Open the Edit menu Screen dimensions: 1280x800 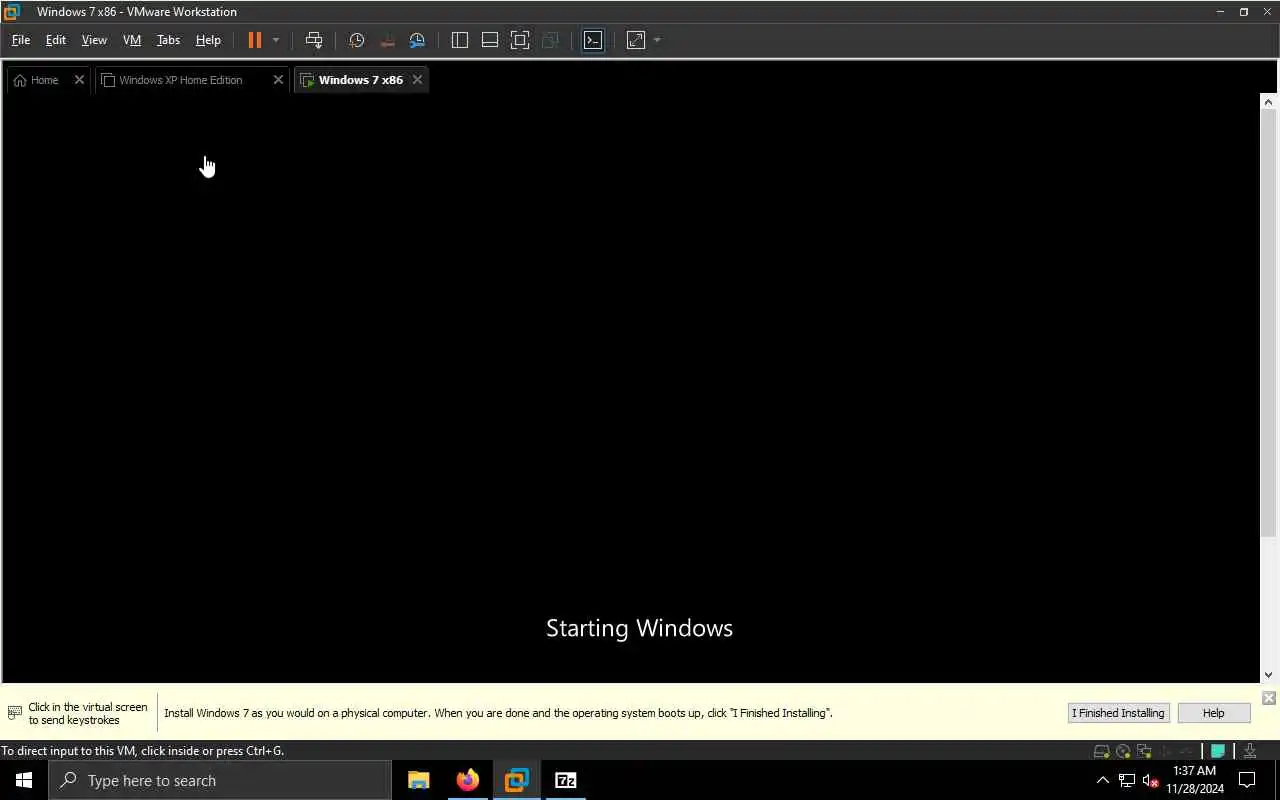[x=56, y=40]
